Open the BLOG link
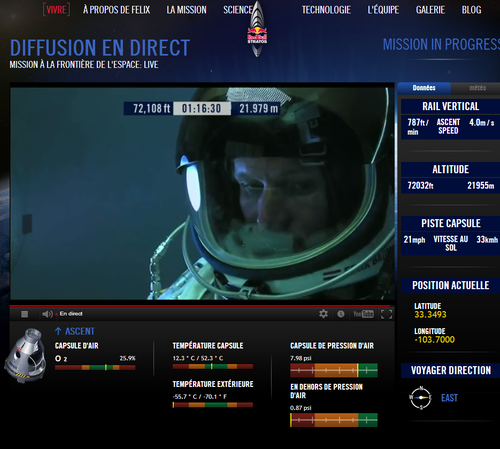This screenshot has width=500, height=449. pyautogui.click(x=472, y=10)
